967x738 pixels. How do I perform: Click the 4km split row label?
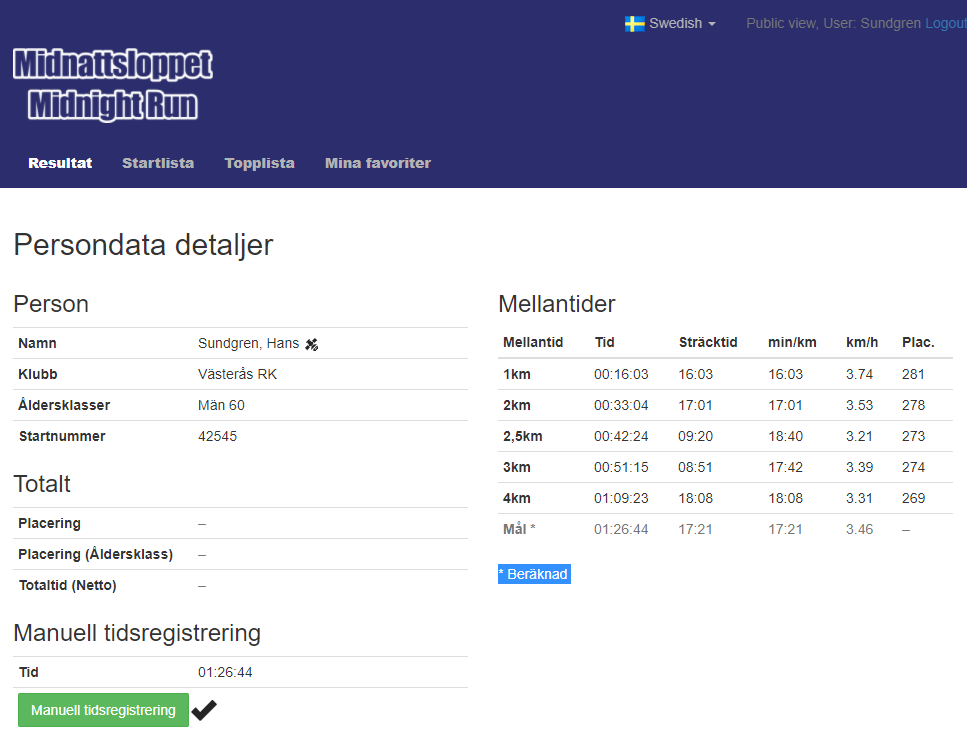click(517, 498)
